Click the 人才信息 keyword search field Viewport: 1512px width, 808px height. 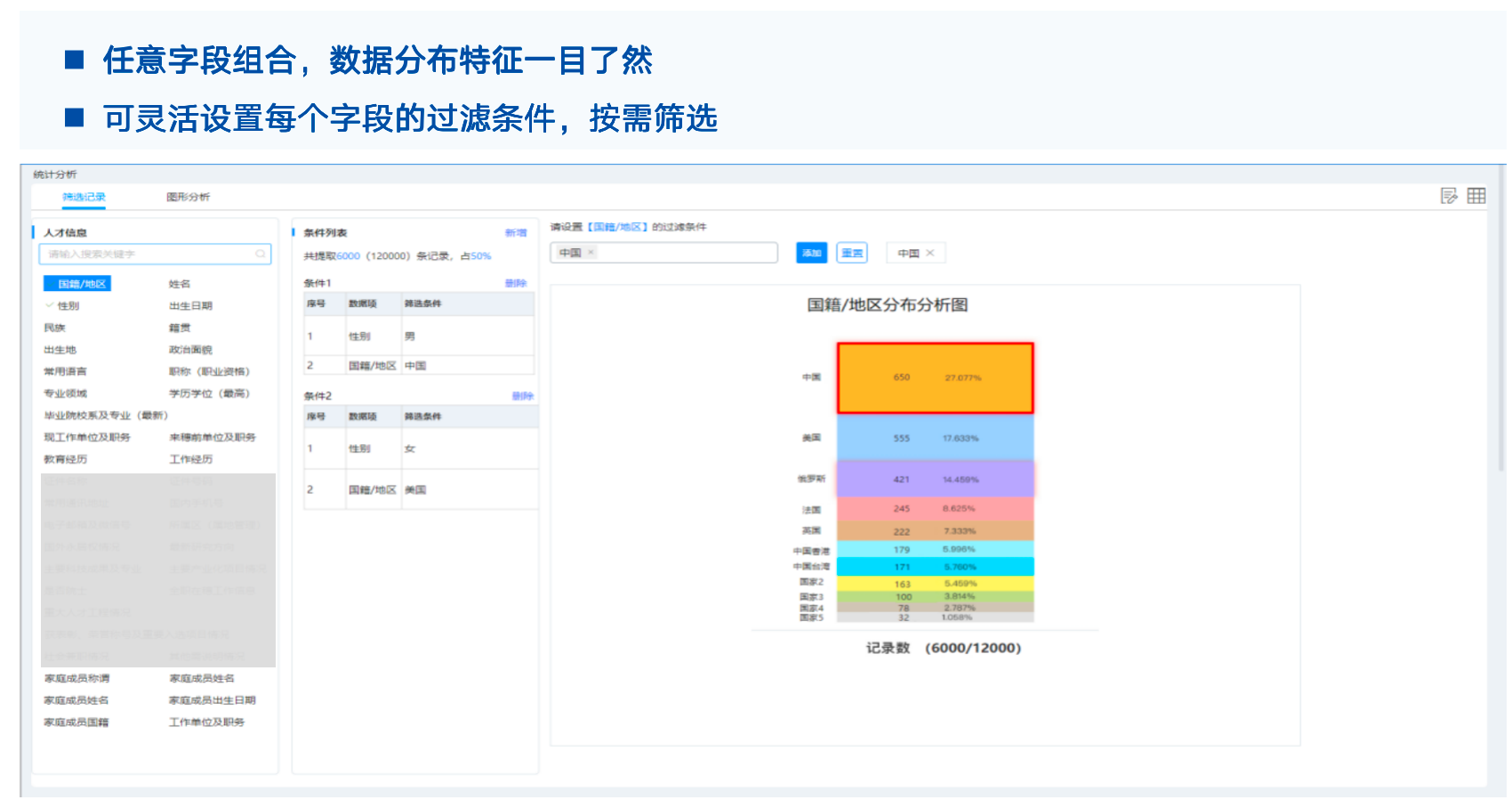[147, 255]
